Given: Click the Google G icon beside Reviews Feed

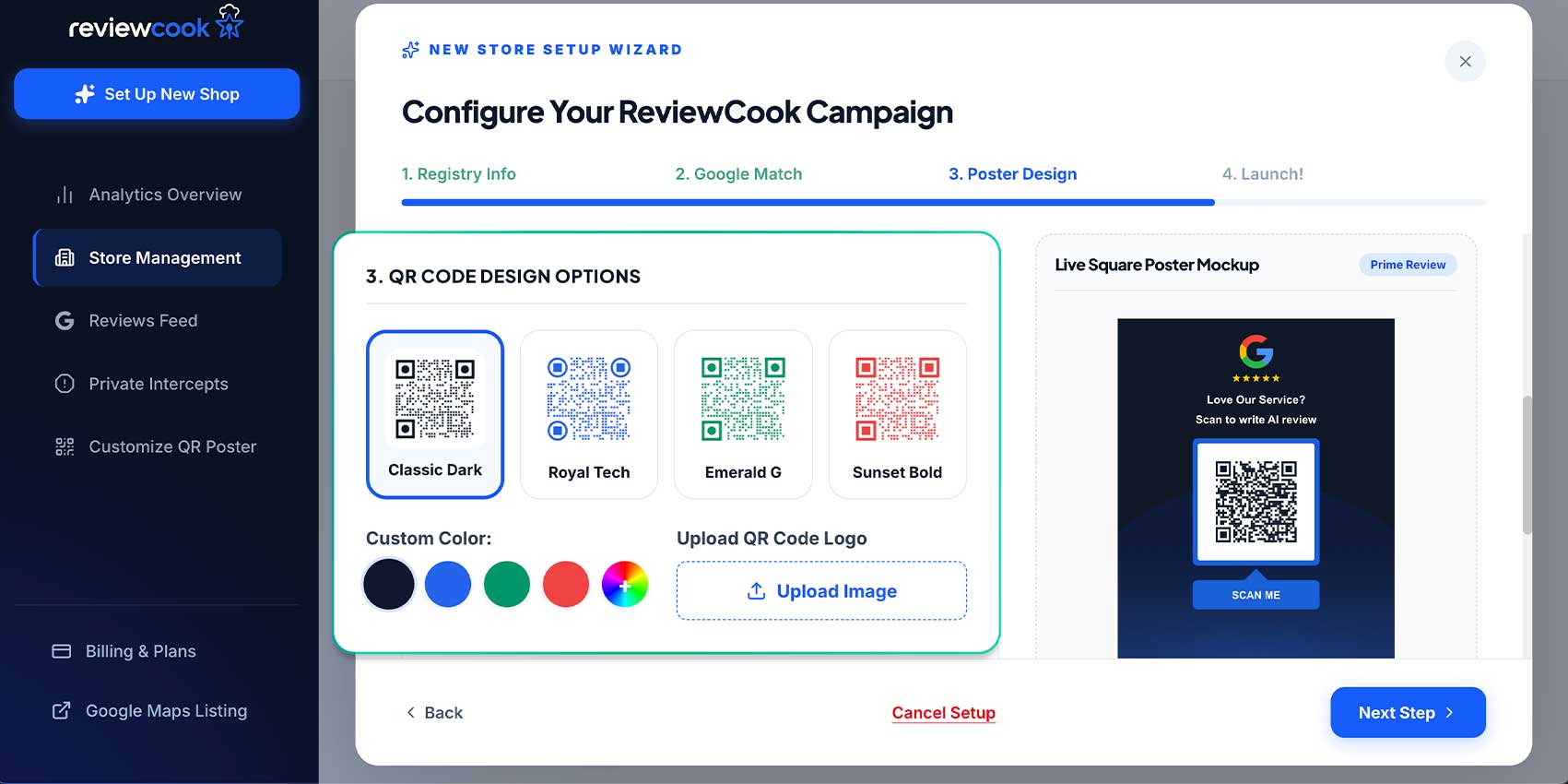Looking at the screenshot, I should pos(65,321).
